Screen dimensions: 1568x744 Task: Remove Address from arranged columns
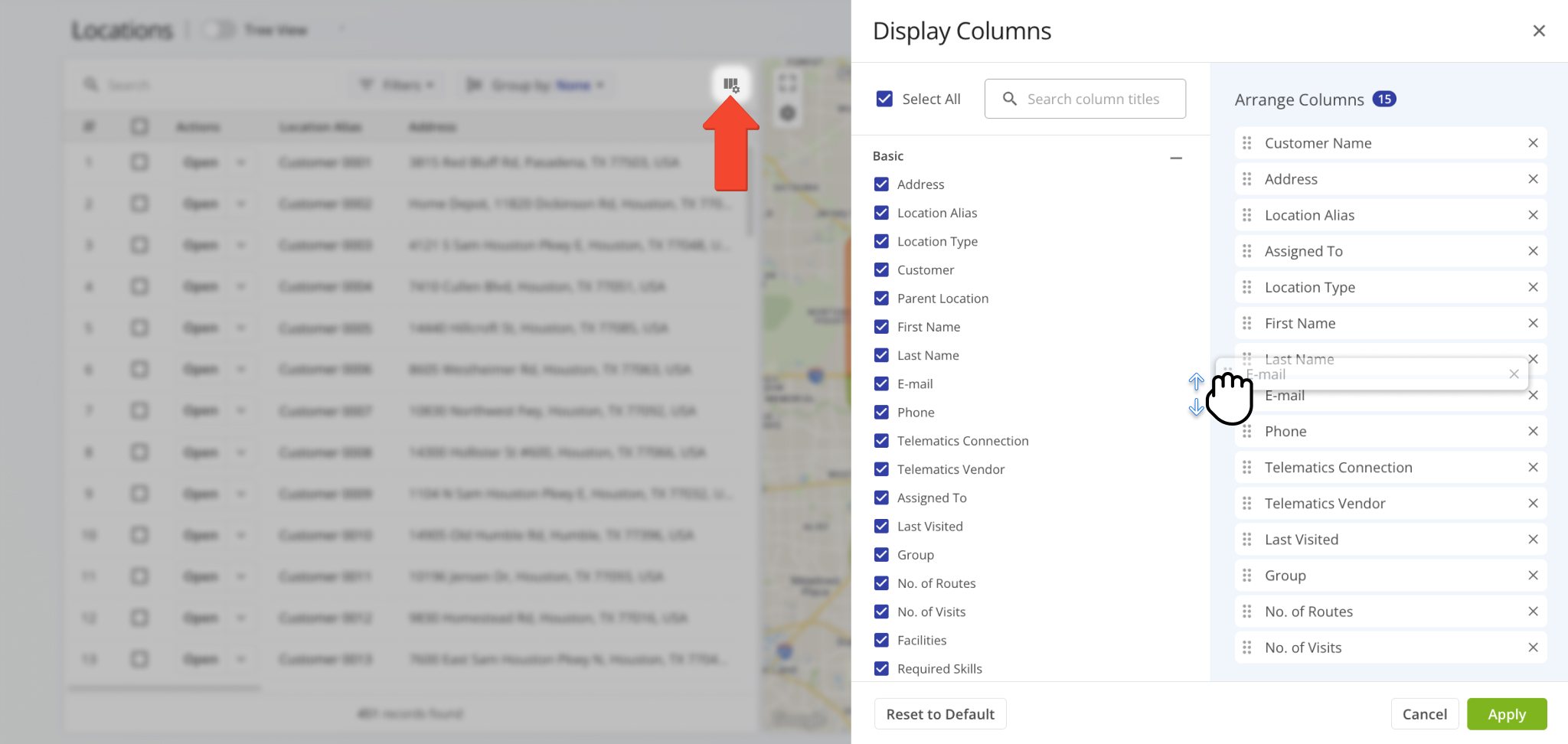coord(1533,179)
